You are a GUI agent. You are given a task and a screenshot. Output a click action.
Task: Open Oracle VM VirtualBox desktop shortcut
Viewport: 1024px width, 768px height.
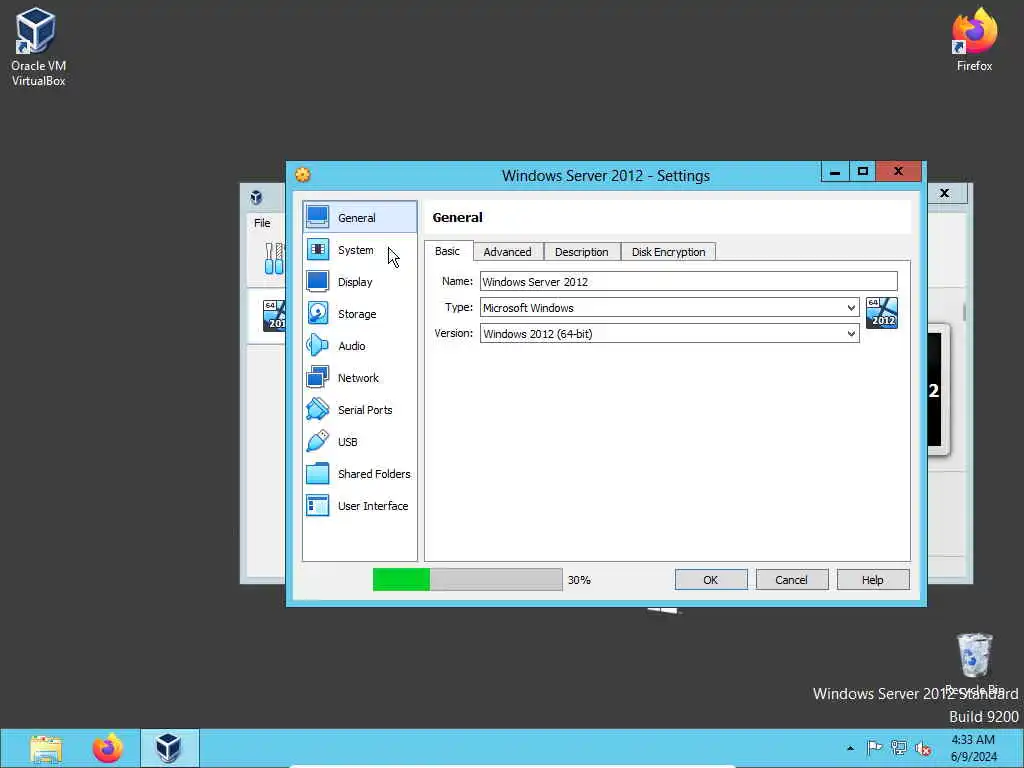click(38, 46)
